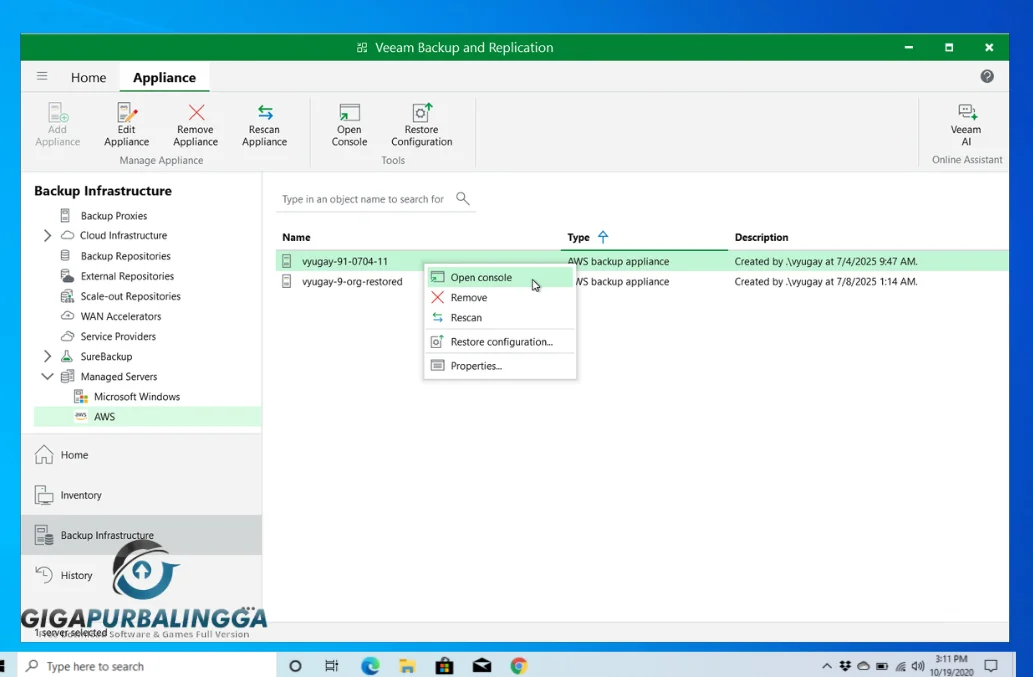Viewport: 1033px width, 677px height.
Task: Switch to the Home ribbon tab
Action: [88, 78]
